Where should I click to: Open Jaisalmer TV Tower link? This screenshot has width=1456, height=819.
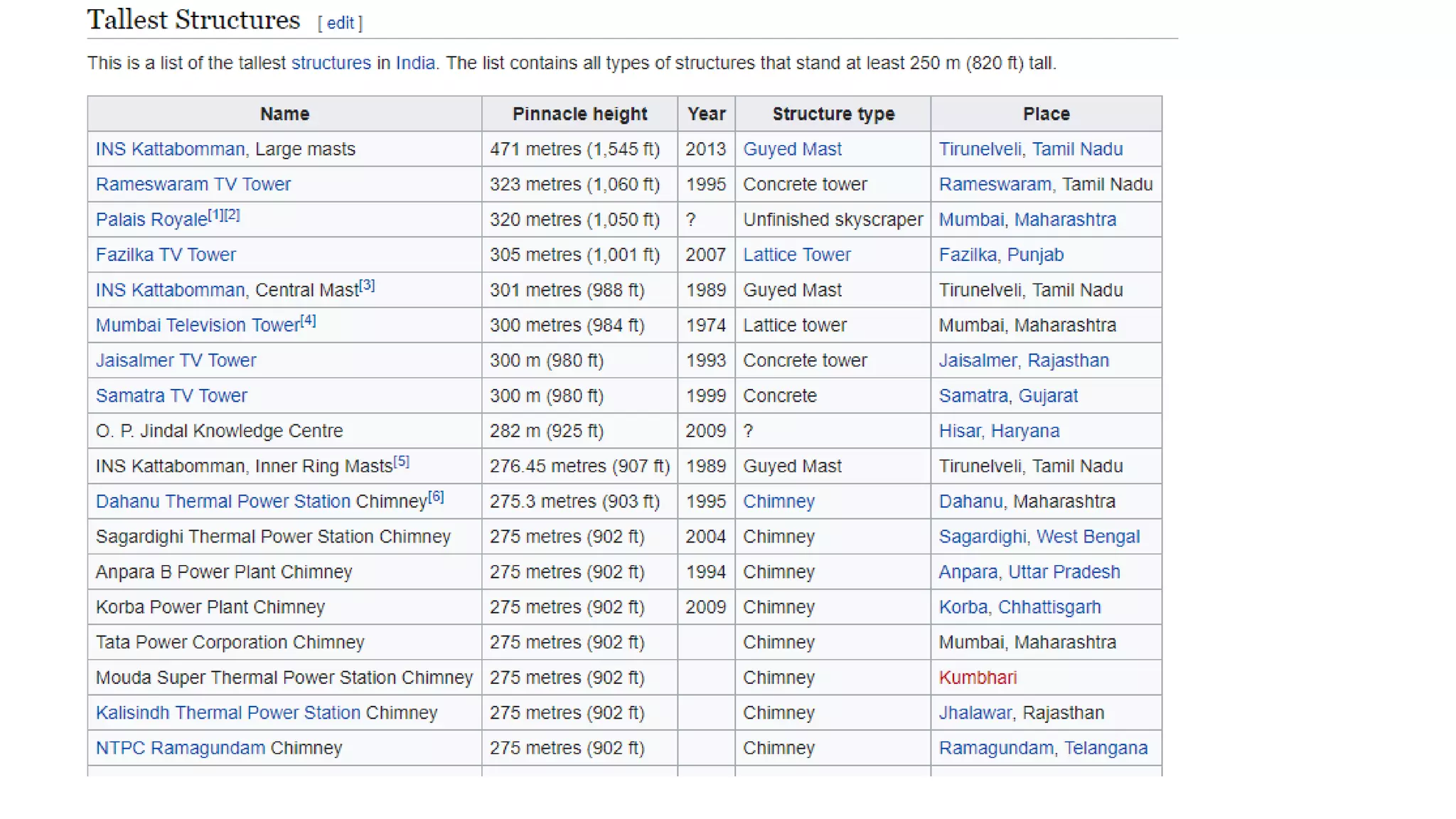[176, 360]
